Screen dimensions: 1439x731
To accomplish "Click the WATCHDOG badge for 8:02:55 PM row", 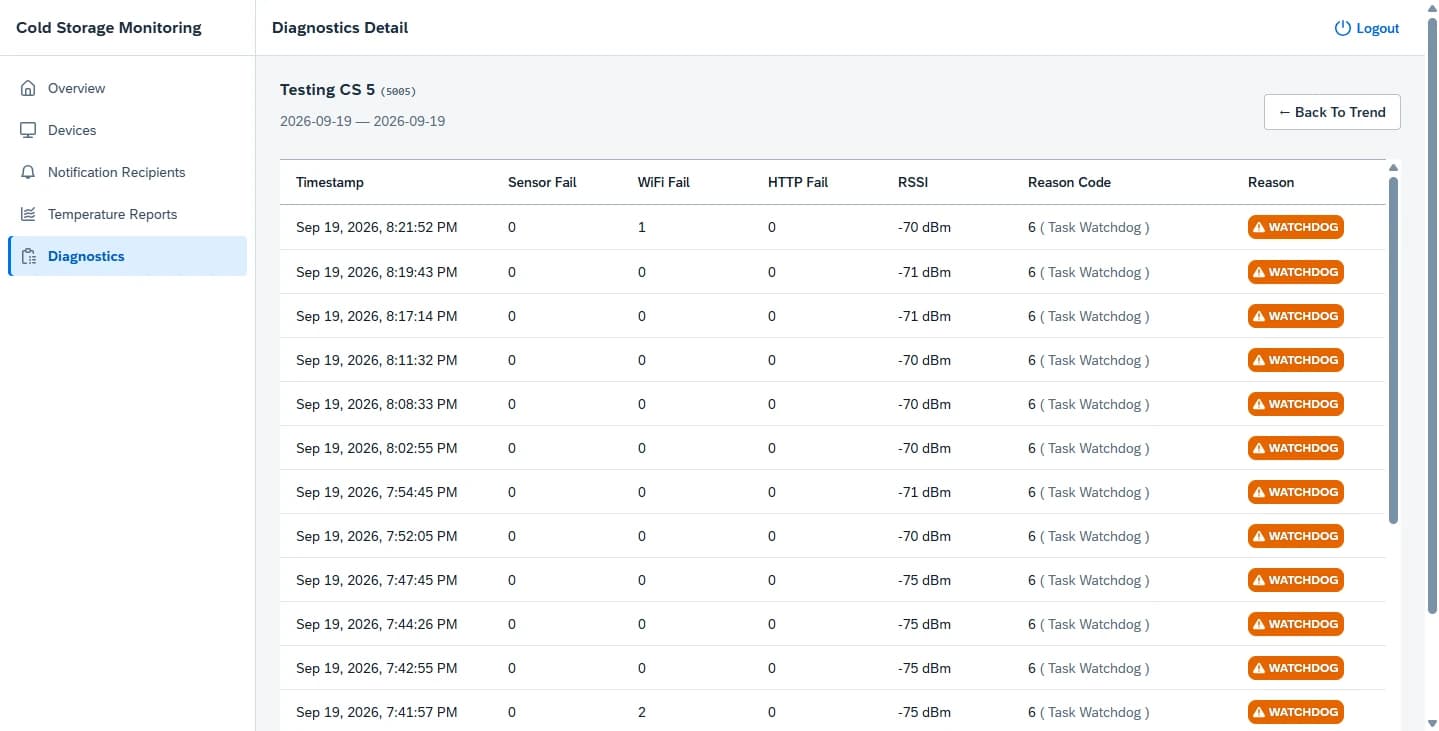I will point(1295,448).
